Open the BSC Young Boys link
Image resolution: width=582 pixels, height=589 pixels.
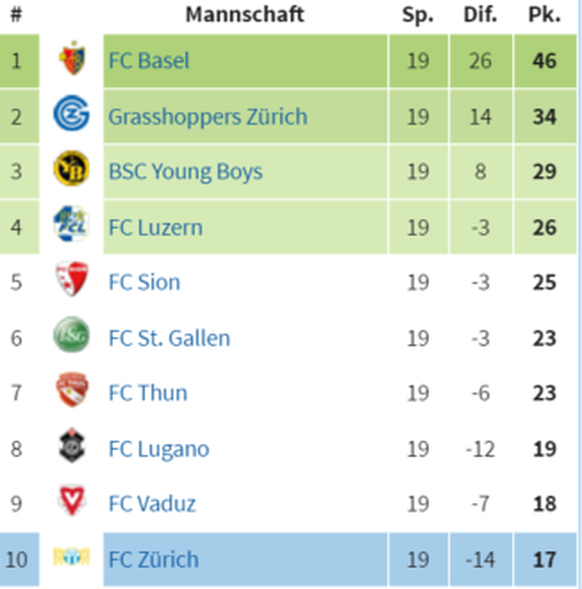[x=185, y=172]
